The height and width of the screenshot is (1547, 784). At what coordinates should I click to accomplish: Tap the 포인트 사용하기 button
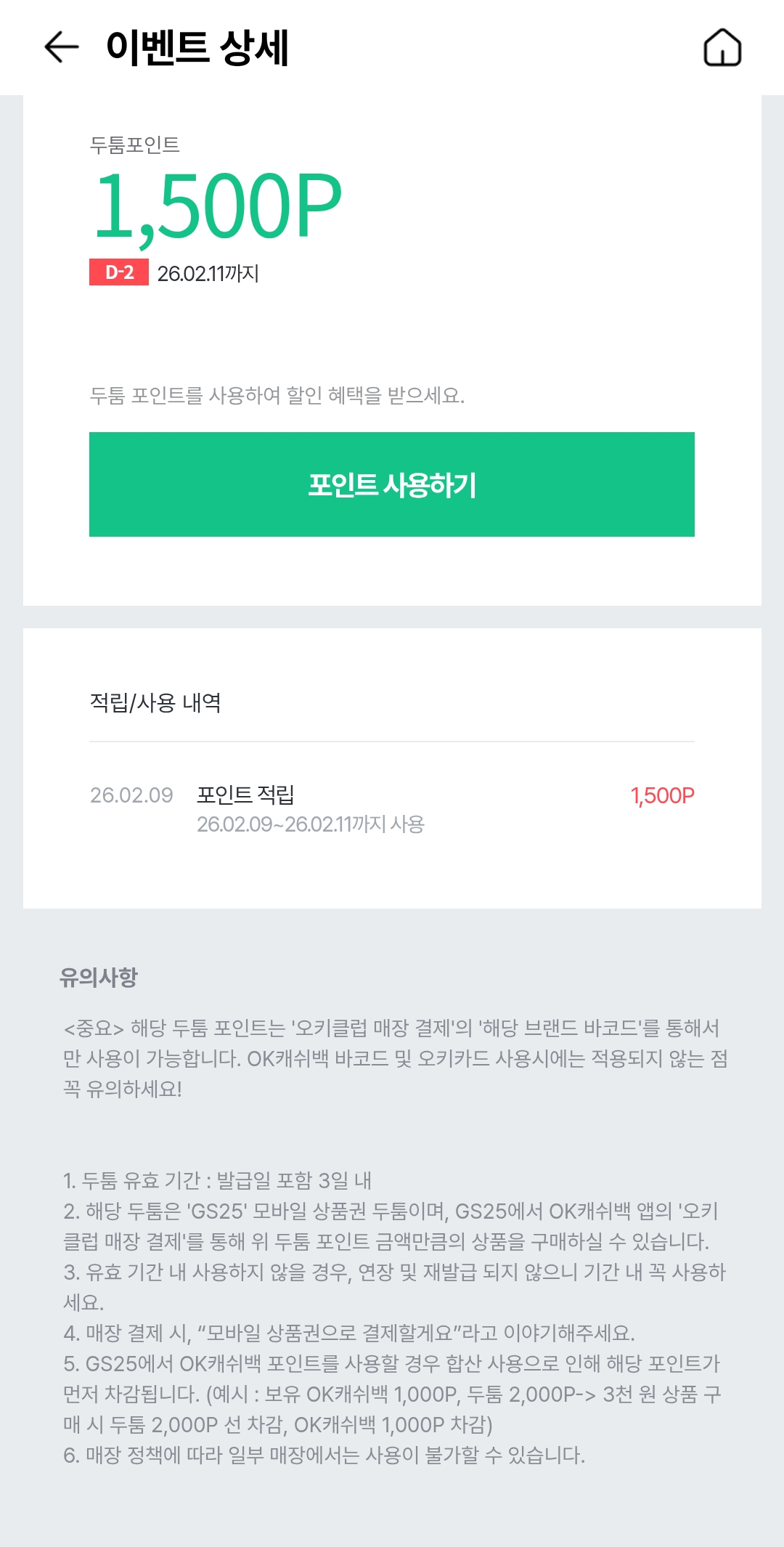click(x=392, y=484)
